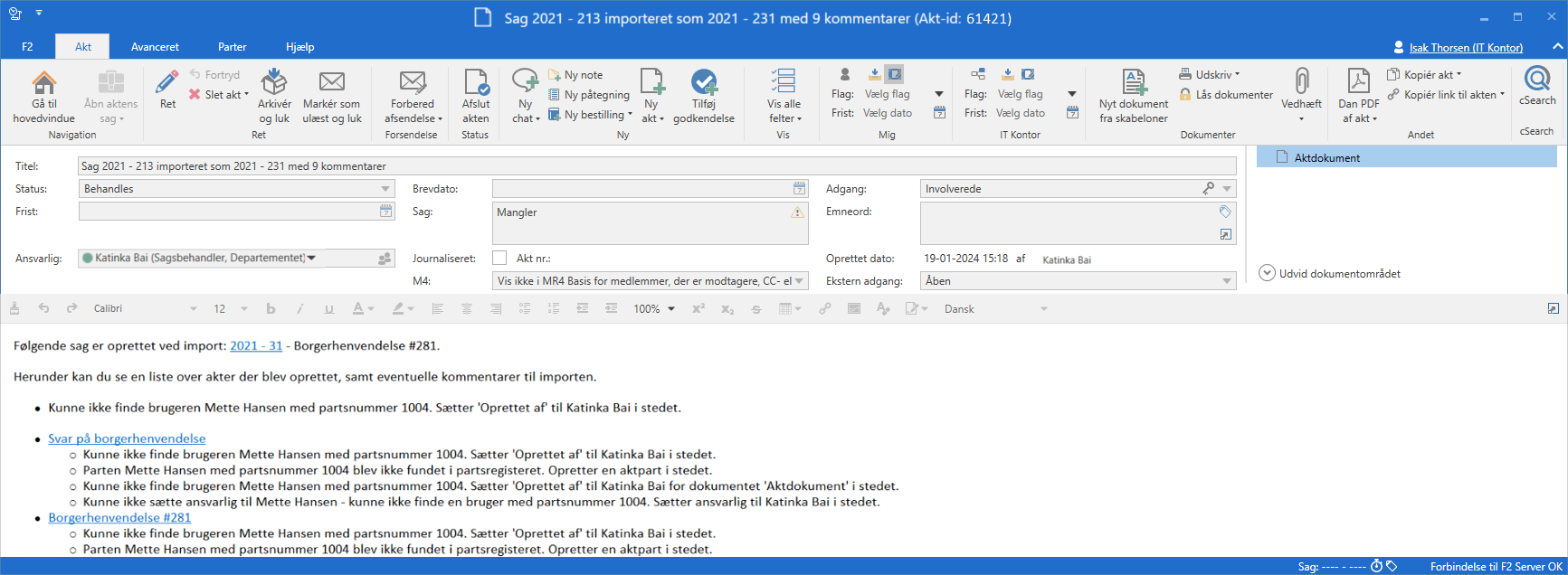Toggle bold text formatting
Screen dimensions: 1568x575
271,309
